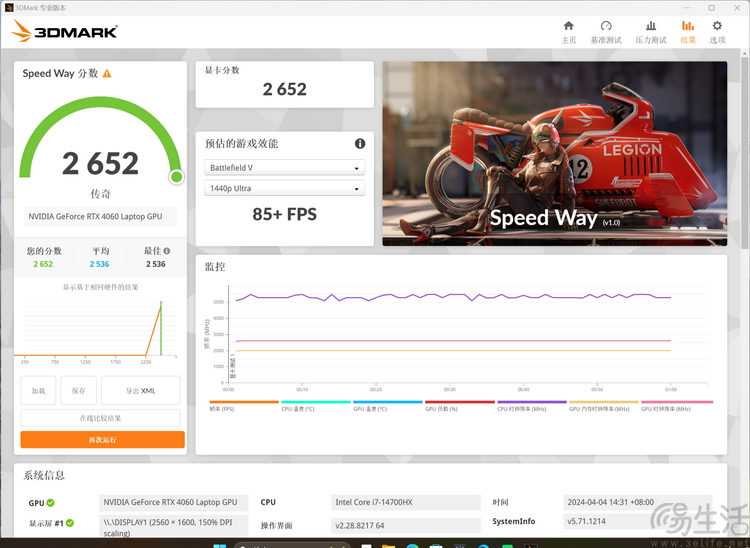Open the Home tab with house icon

pyautogui.click(x=568, y=32)
